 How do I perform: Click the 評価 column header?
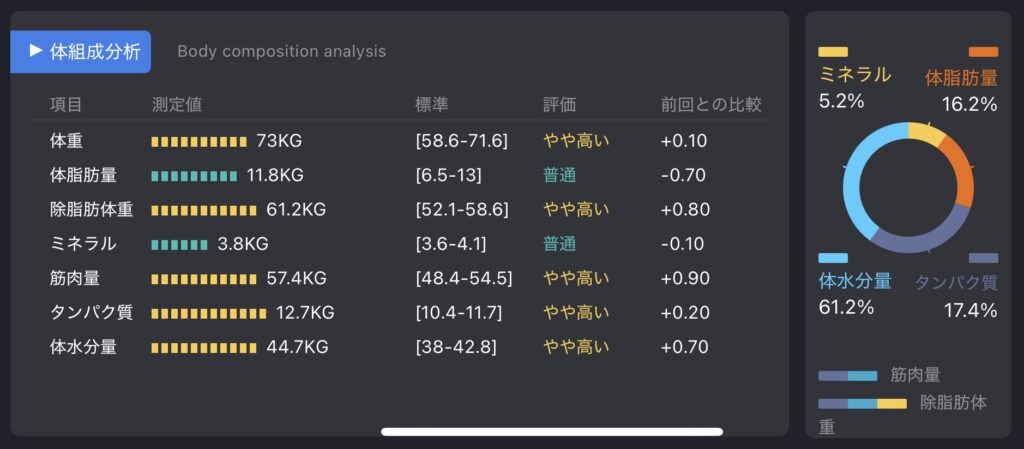point(559,104)
